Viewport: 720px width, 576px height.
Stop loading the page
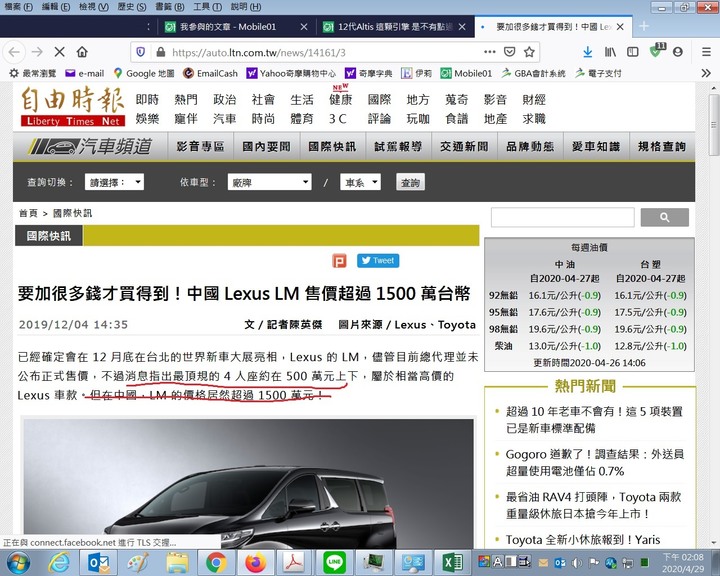click(59, 52)
